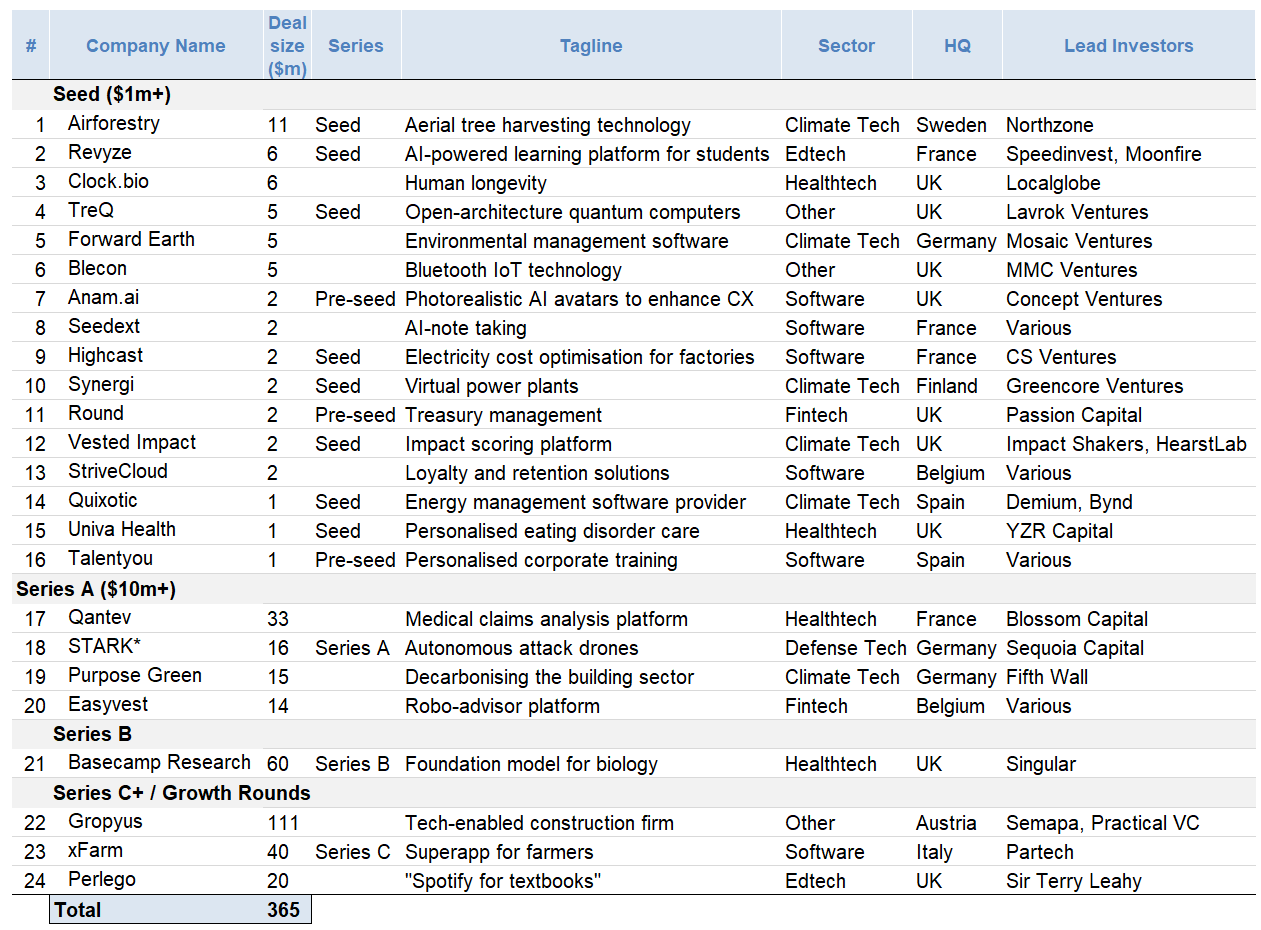Image resolution: width=1261 pixels, height=930 pixels.
Task: Select the "Spotify for textbooks" tagline
Action: pyautogui.click(x=505, y=881)
